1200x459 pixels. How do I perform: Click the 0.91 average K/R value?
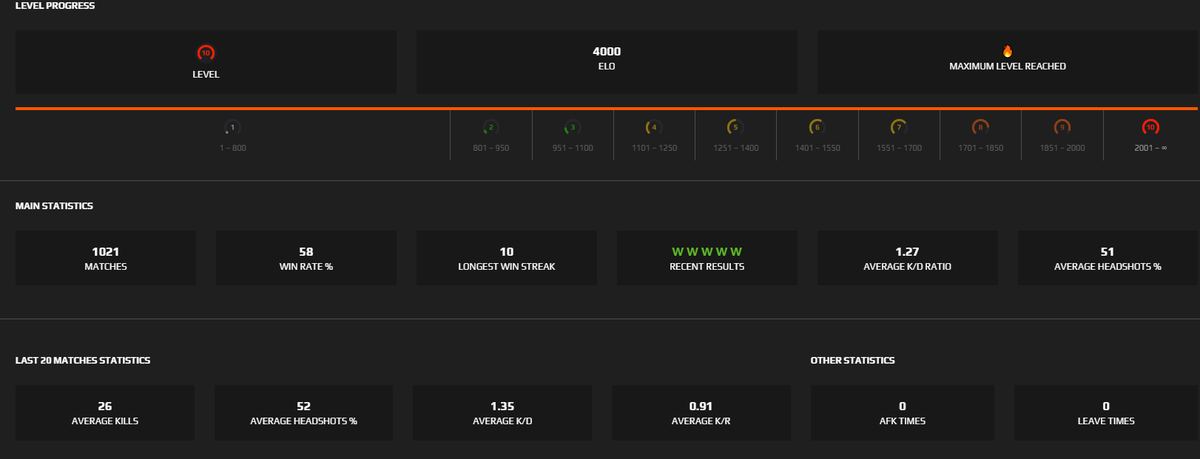700,406
